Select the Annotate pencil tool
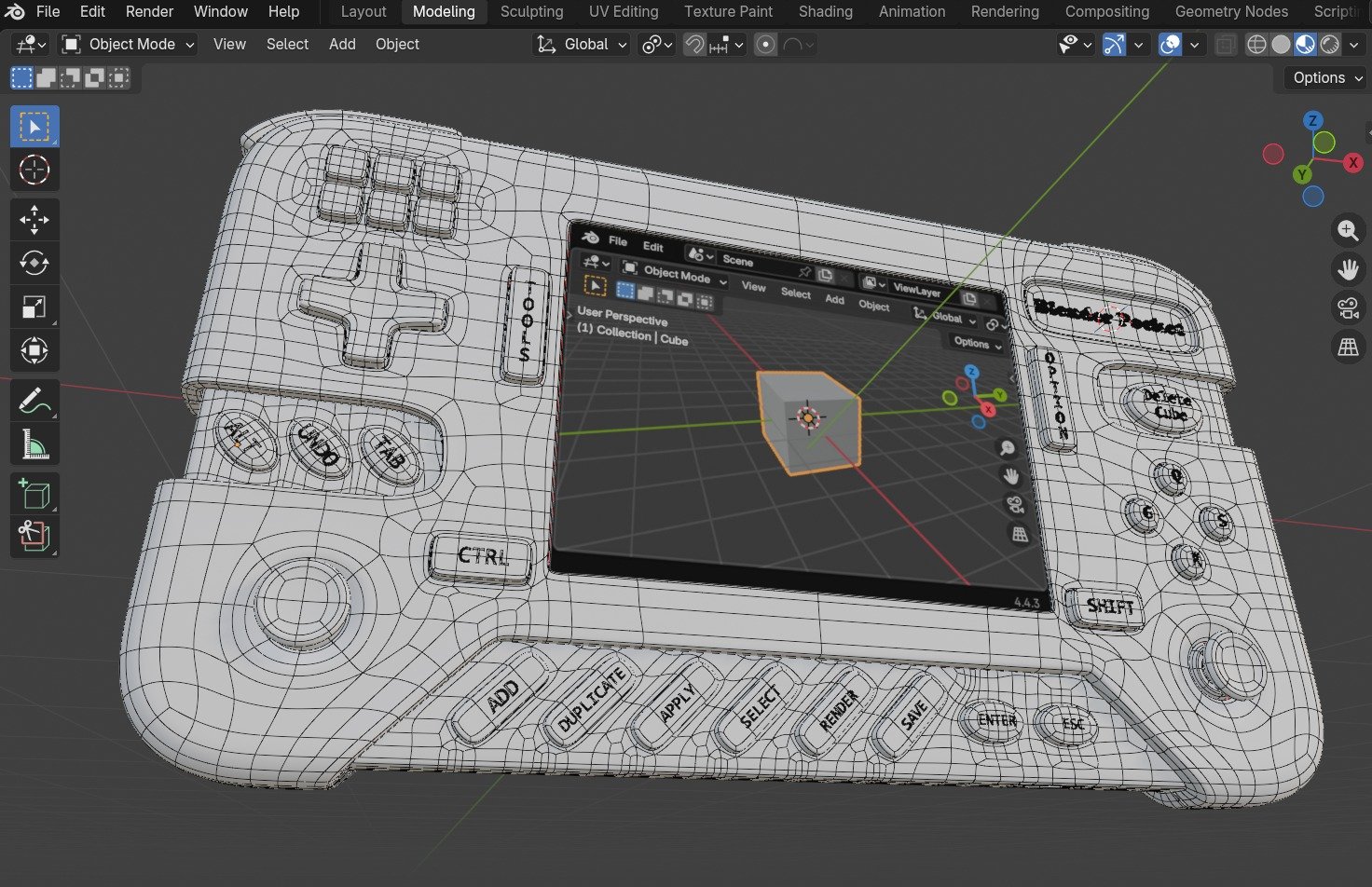1372x887 pixels. (34, 402)
